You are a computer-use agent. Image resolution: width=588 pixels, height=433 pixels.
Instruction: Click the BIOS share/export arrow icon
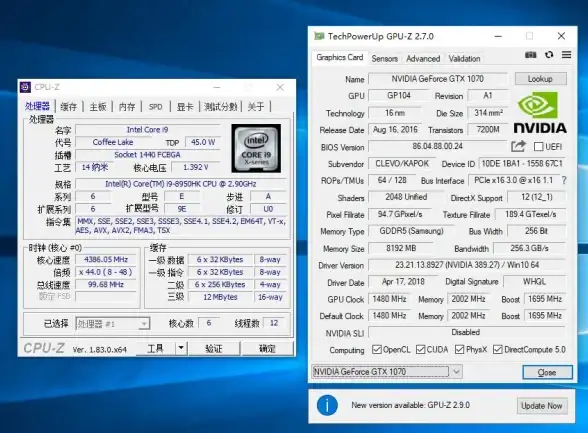click(518, 146)
